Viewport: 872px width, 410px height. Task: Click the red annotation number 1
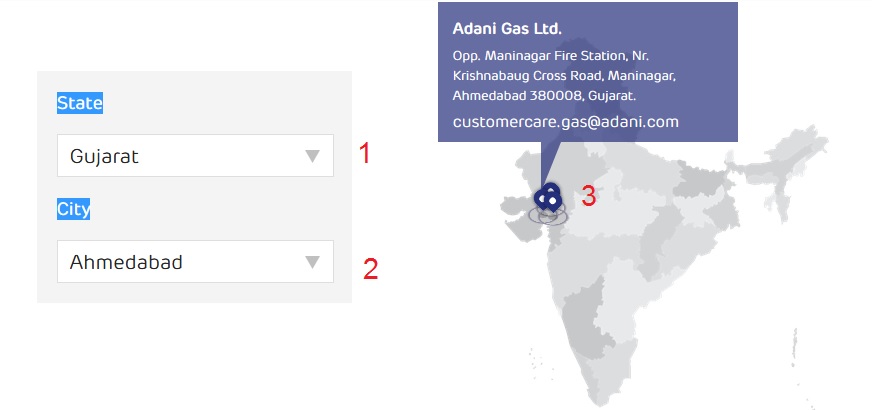(x=364, y=154)
